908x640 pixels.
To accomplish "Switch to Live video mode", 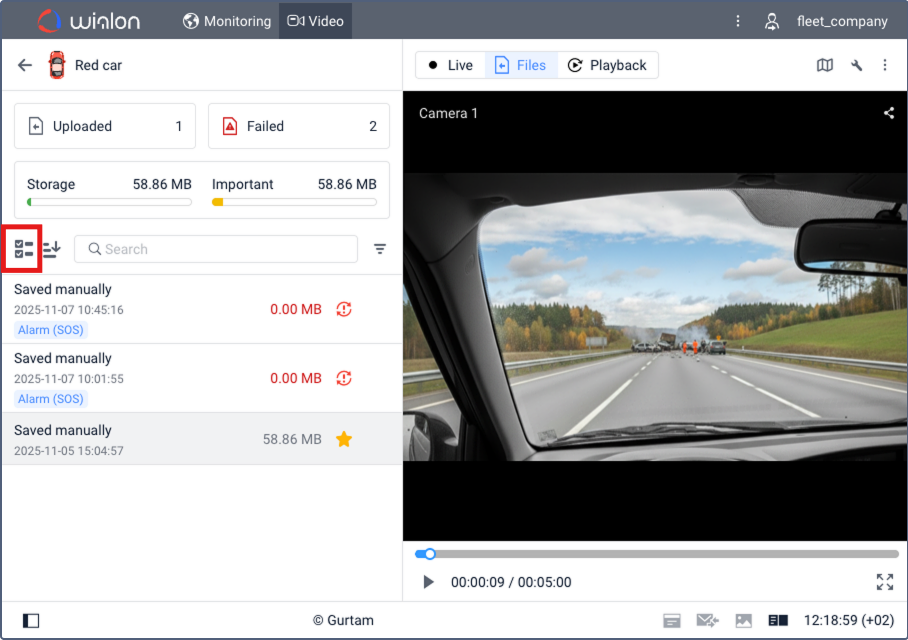I will (450, 65).
